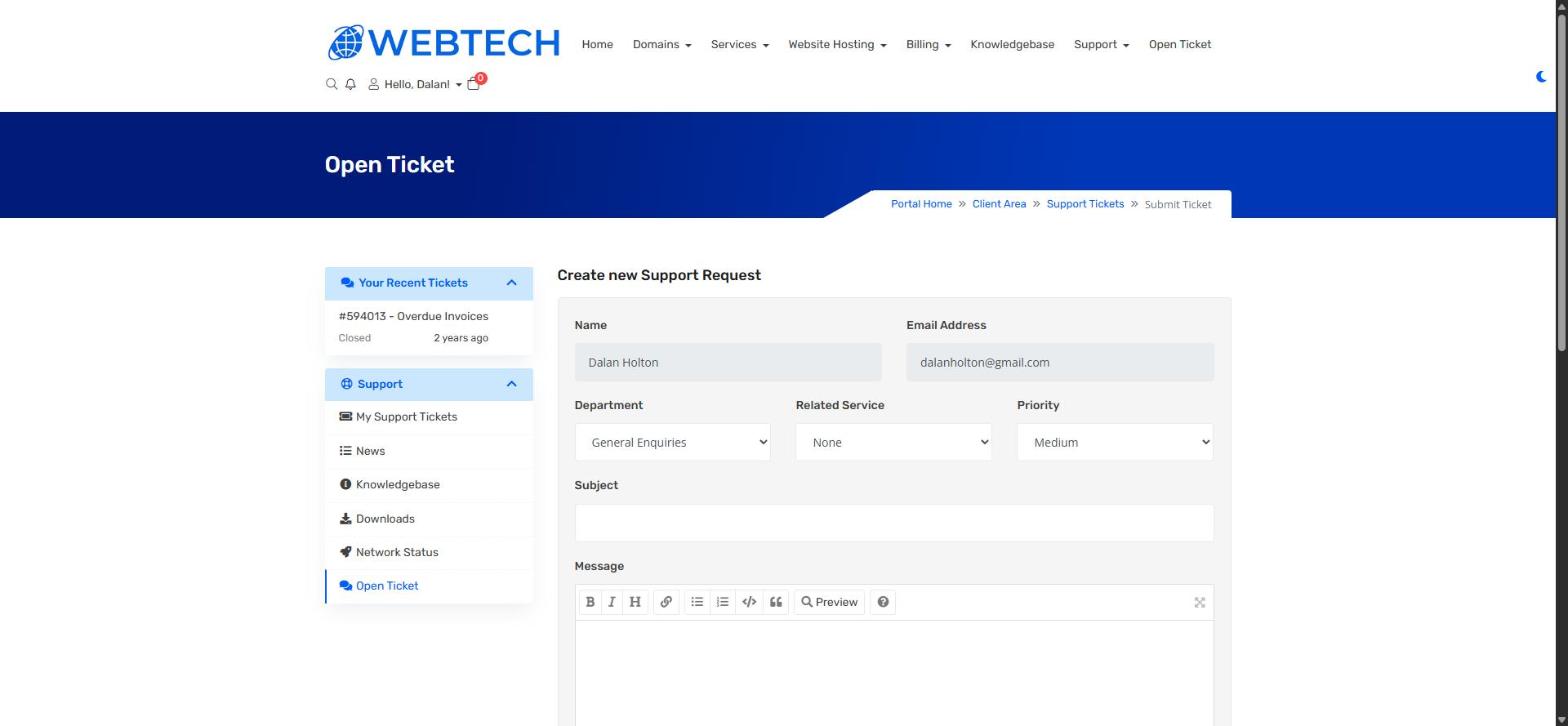Screen dimensions: 1568x726
Task: Open the Priority dropdown
Action: pos(1114,442)
